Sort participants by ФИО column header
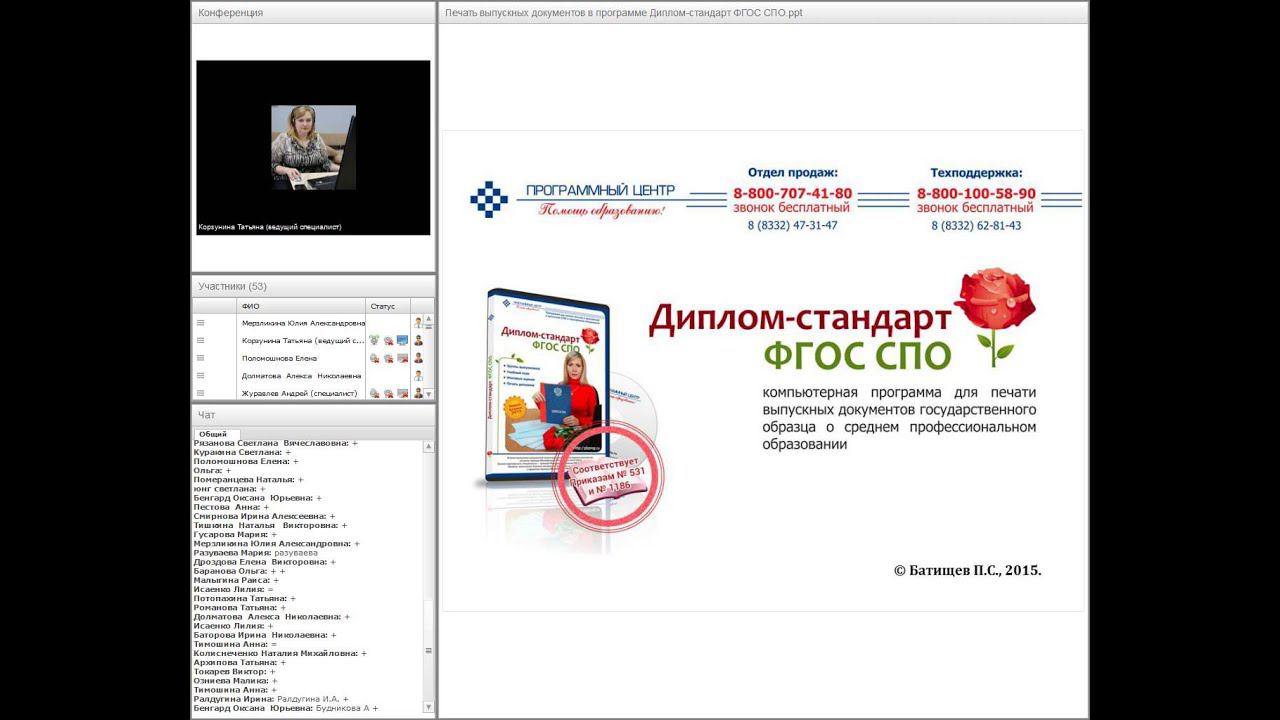The image size is (1280, 720). click(x=301, y=306)
